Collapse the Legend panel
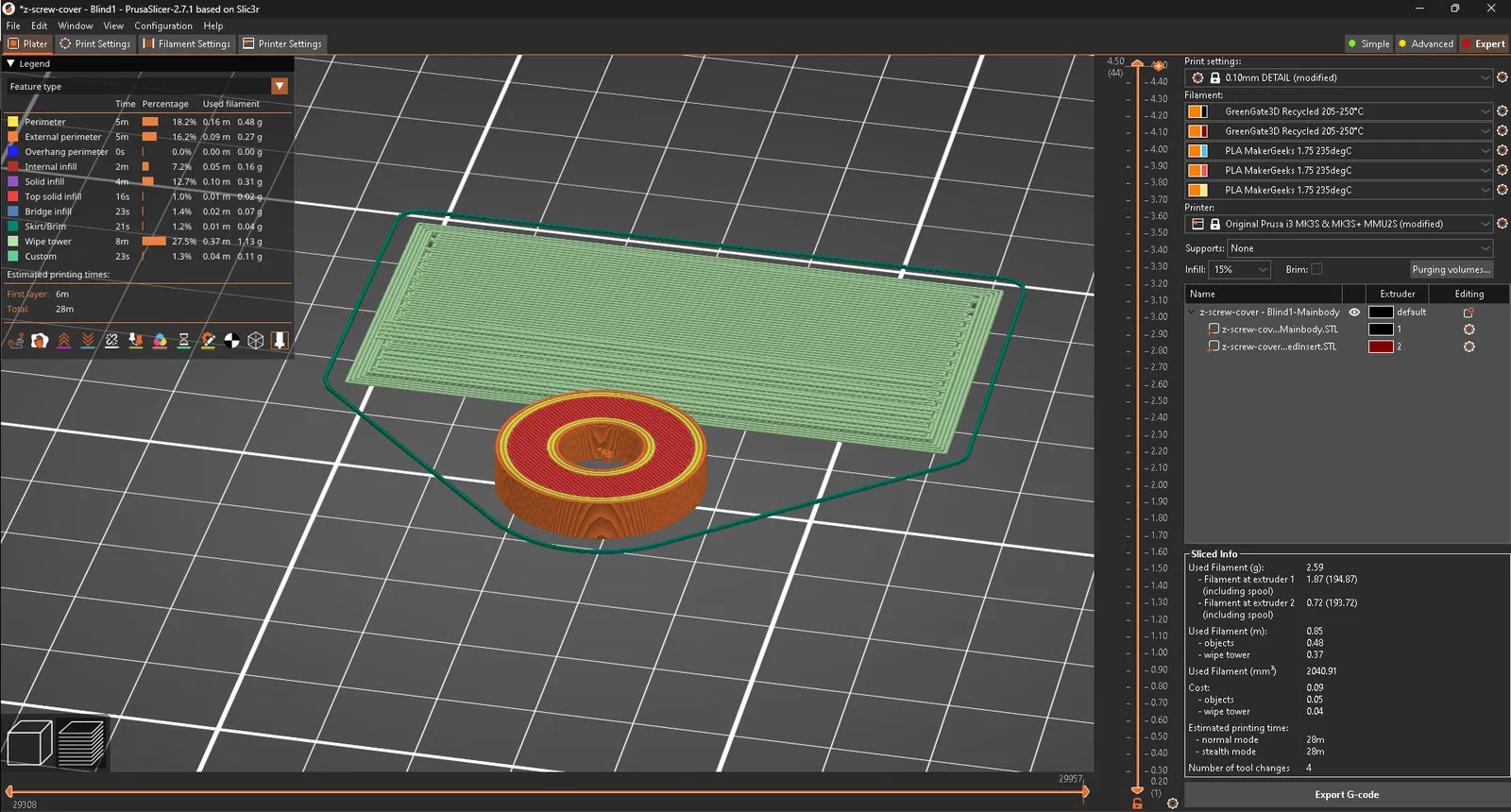 10,64
